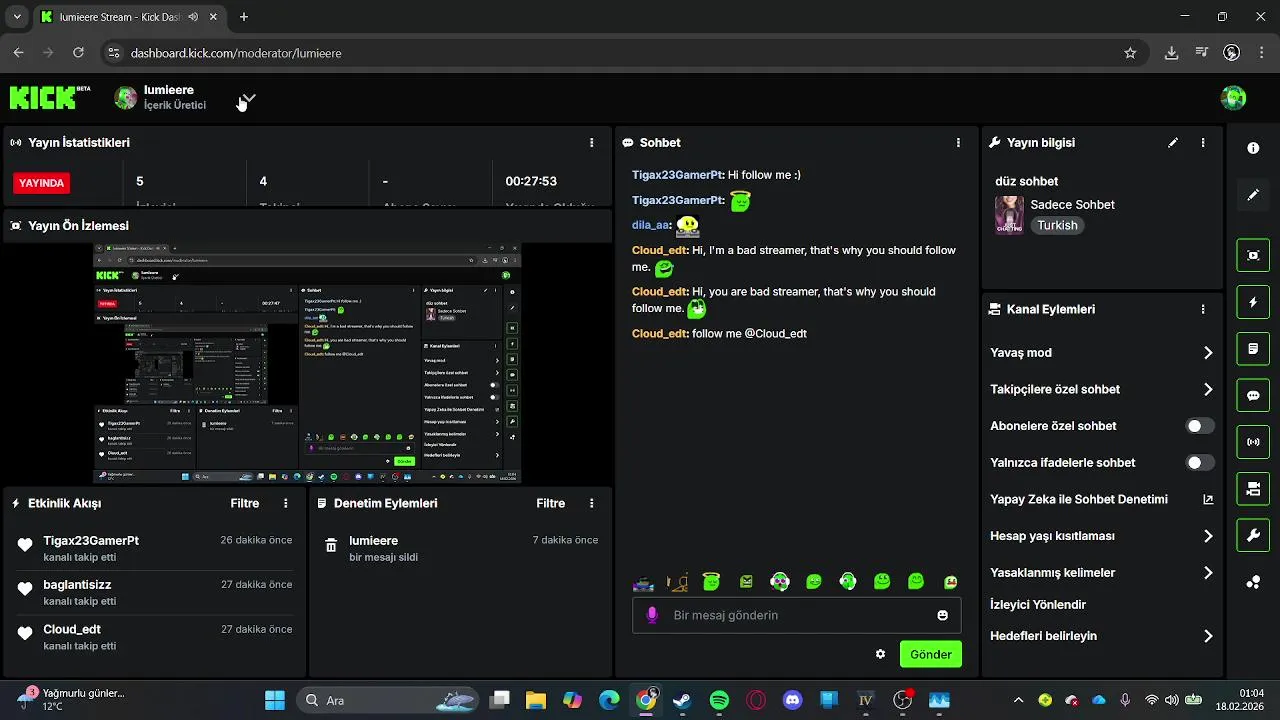Focus the Bir mesaj gönderin input
This screenshot has height=720, width=1280.
click(x=797, y=615)
